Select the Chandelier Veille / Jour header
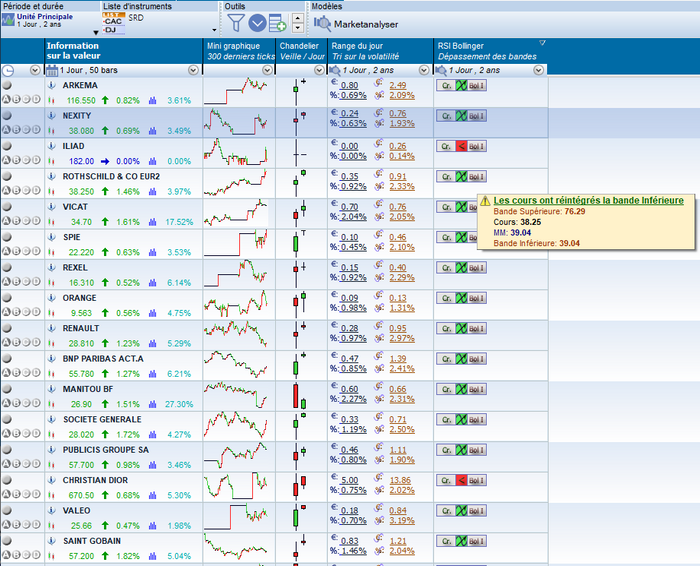Viewport: 700px width, 566px height. click(x=302, y=51)
